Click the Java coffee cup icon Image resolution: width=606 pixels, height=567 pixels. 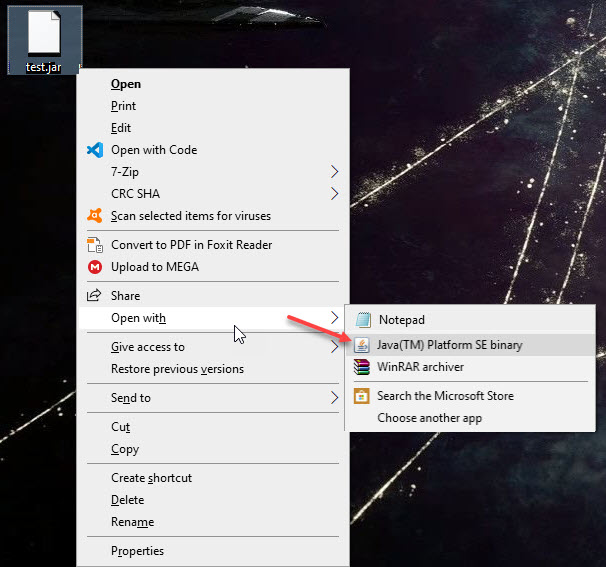[x=361, y=345]
